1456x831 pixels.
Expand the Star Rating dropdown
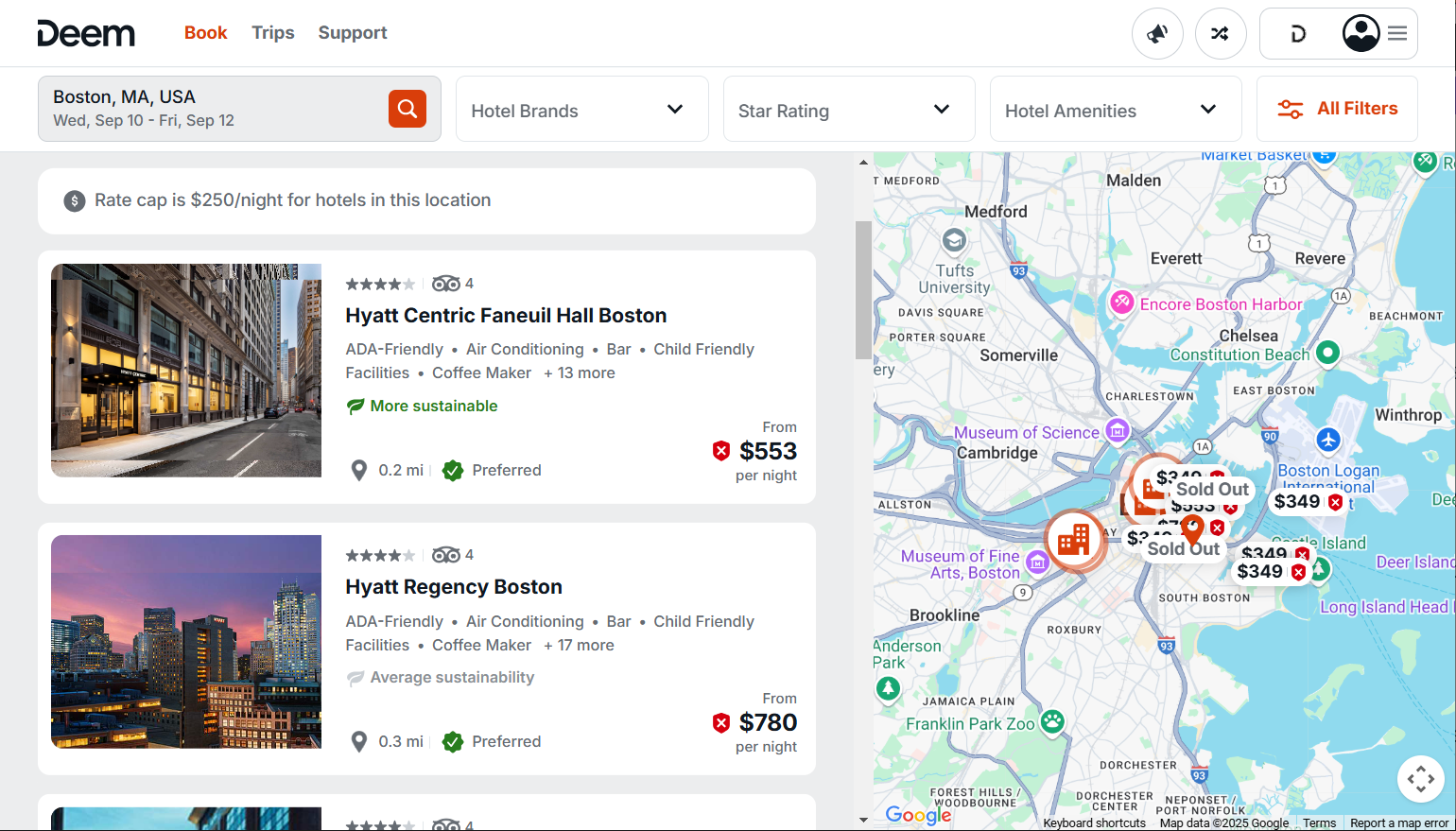[x=849, y=109]
